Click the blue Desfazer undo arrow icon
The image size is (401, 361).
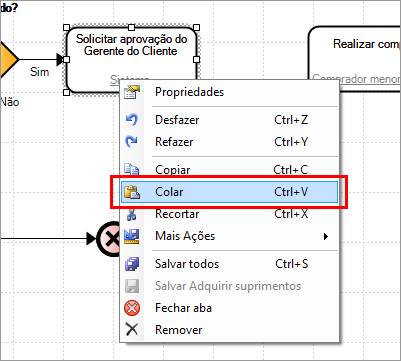(132, 120)
